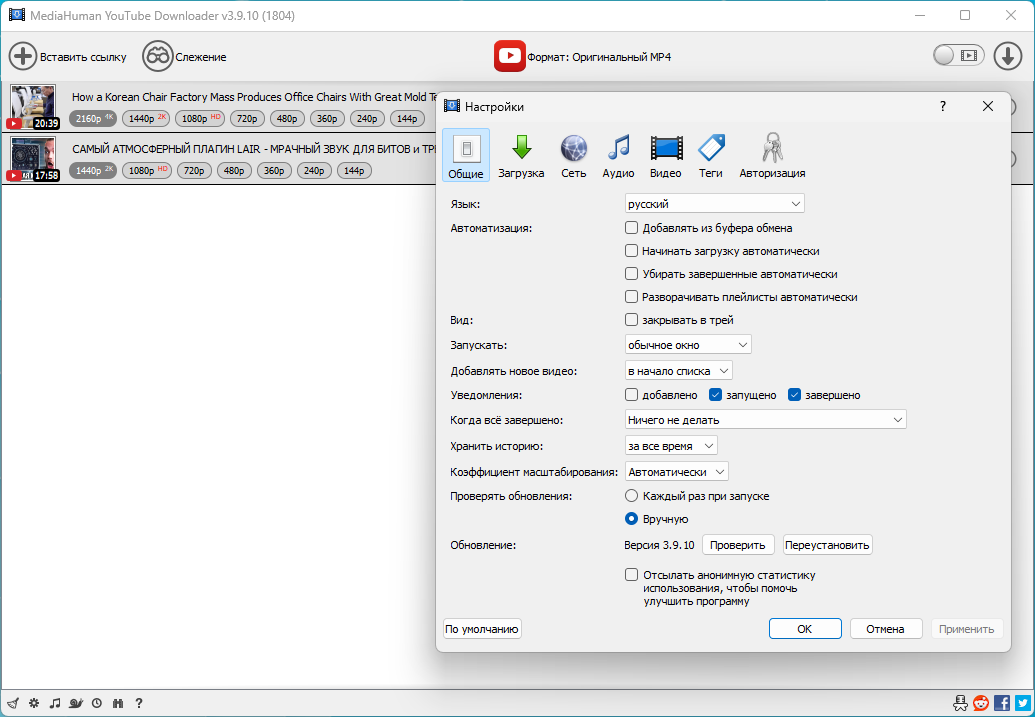Click the question mark help icon in the status bar
The width and height of the screenshot is (1035, 717).
coord(139,703)
